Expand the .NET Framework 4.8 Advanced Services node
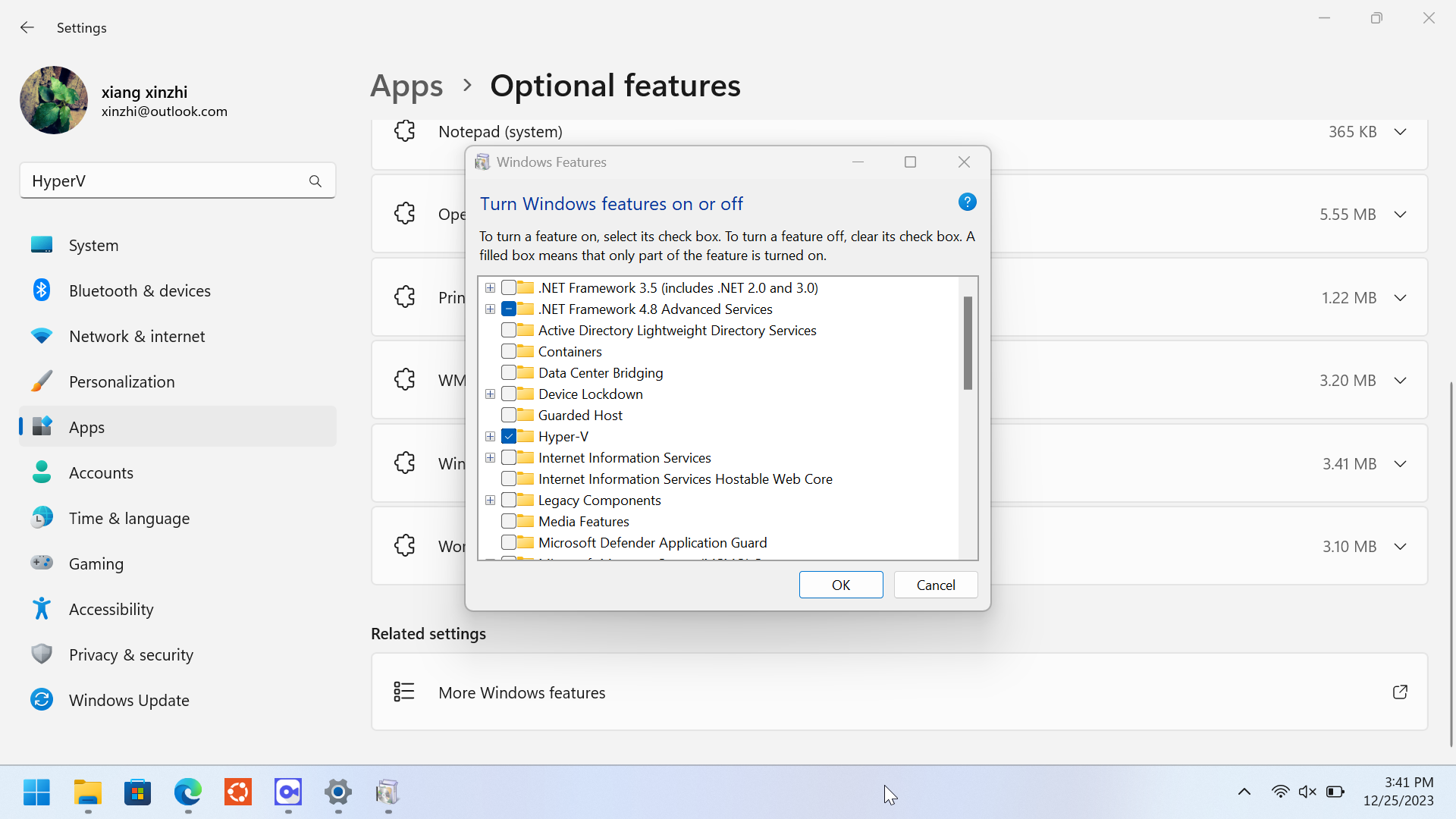 [x=490, y=309]
